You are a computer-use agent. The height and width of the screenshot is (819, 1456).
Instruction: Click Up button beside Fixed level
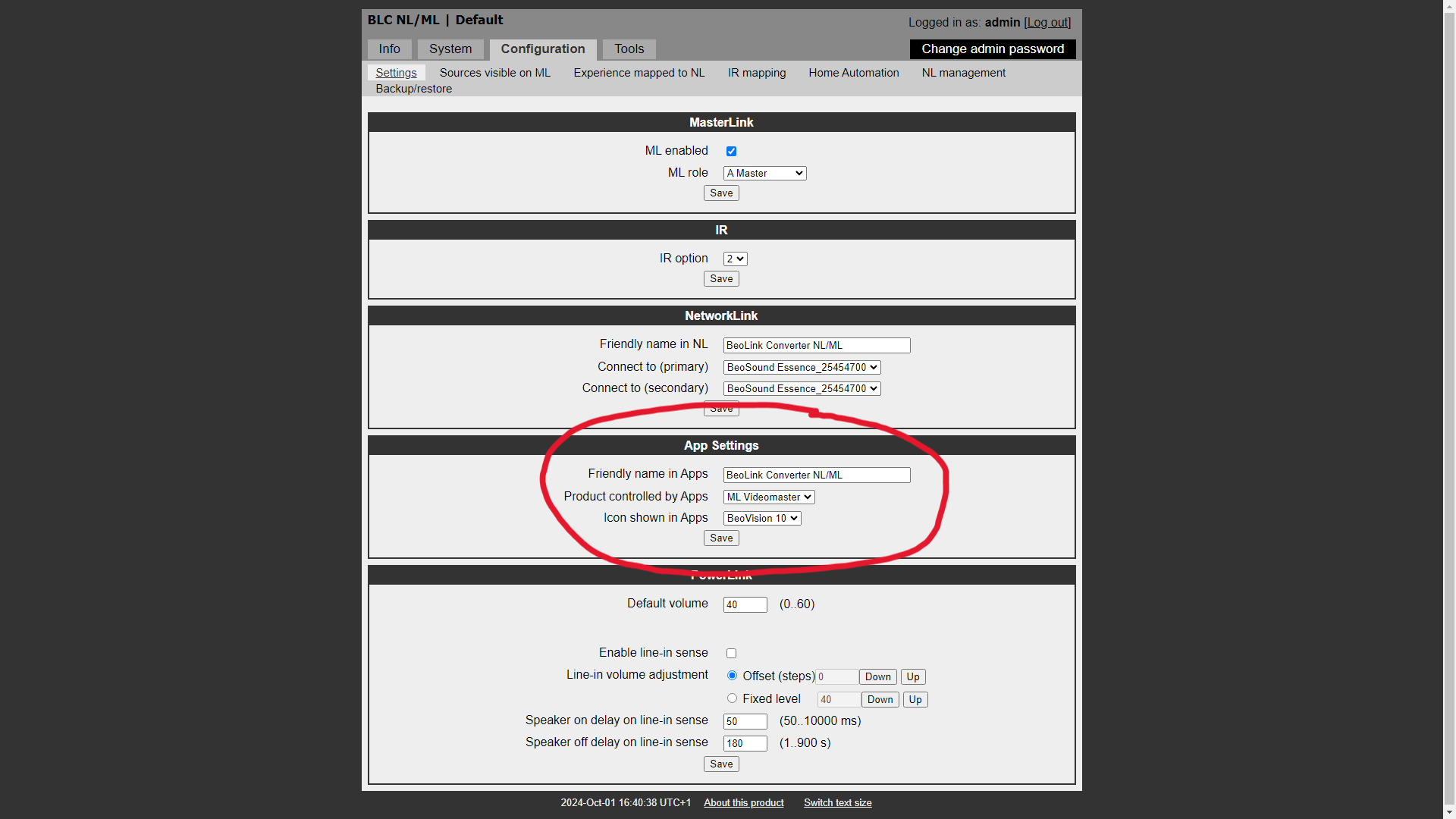(x=915, y=700)
